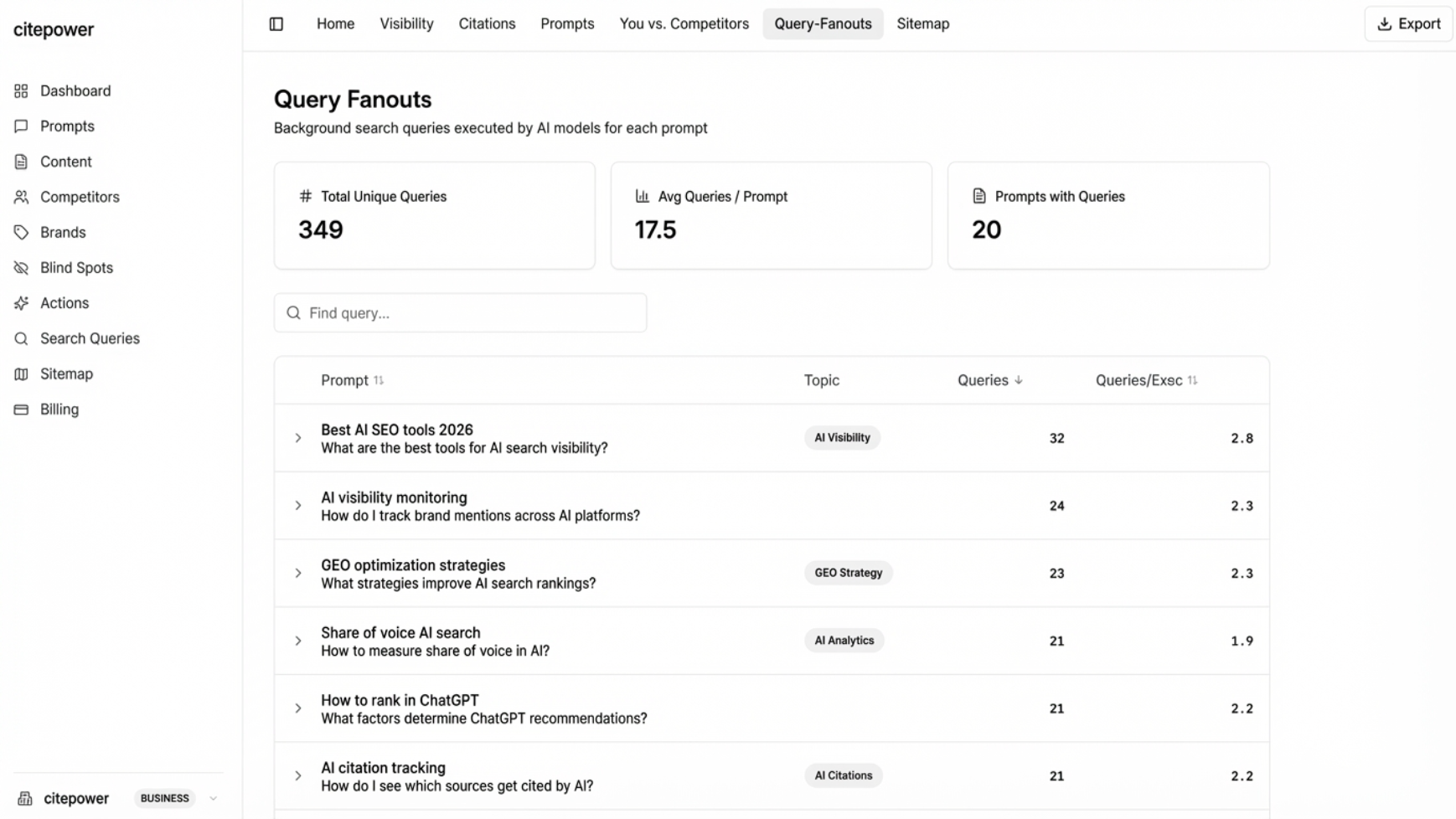Click the Query-Fanouts active tab
This screenshot has height=819, width=1456.
[823, 24]
